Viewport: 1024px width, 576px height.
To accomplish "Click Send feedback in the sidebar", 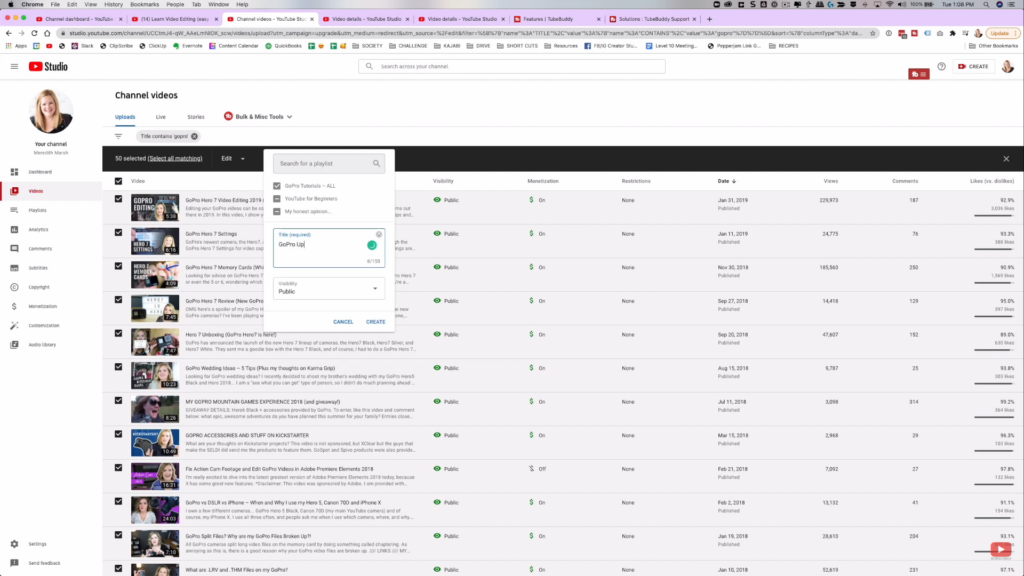I will (x=44, y=563).
